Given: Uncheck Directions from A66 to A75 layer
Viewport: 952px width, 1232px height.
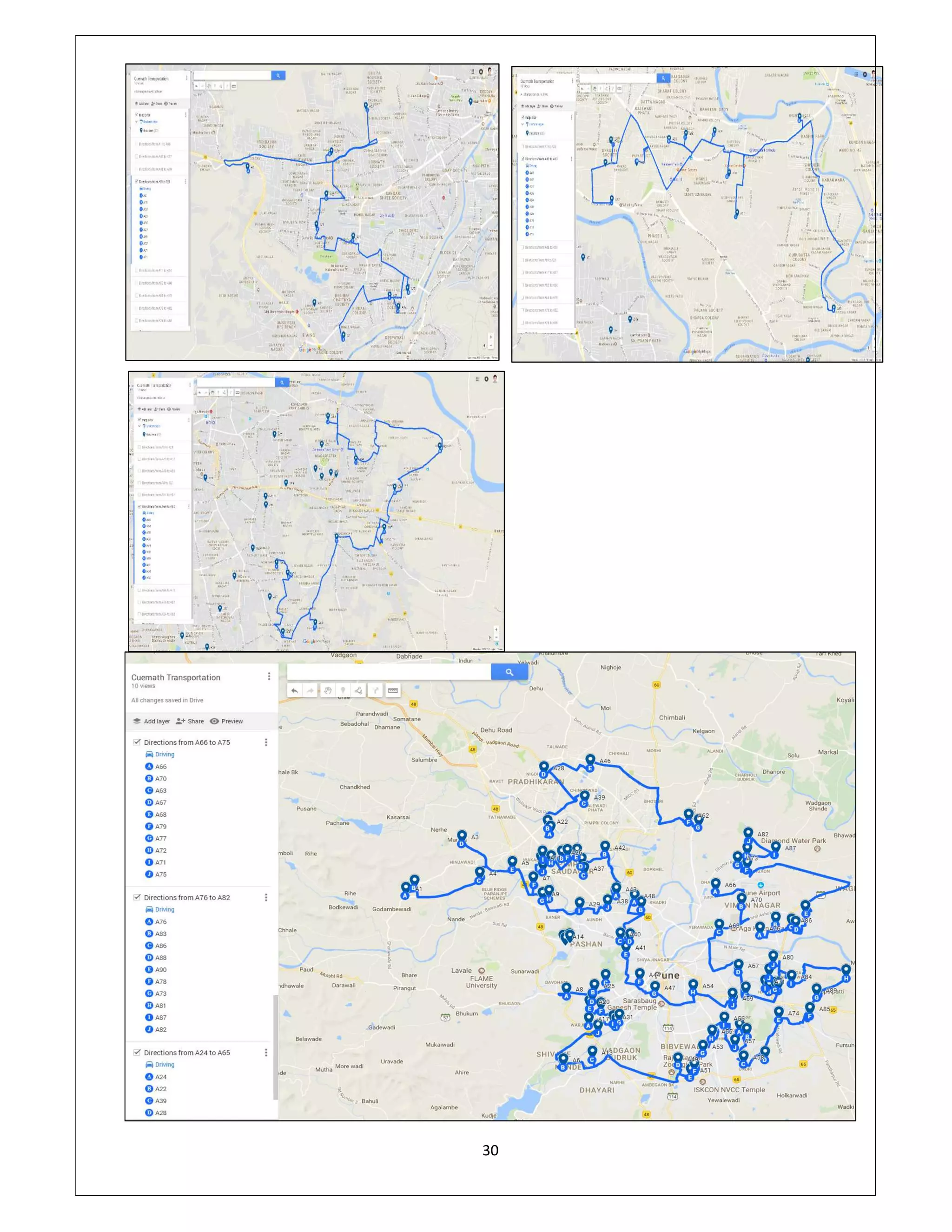Looking at the screenshot, I should point(137,742).
